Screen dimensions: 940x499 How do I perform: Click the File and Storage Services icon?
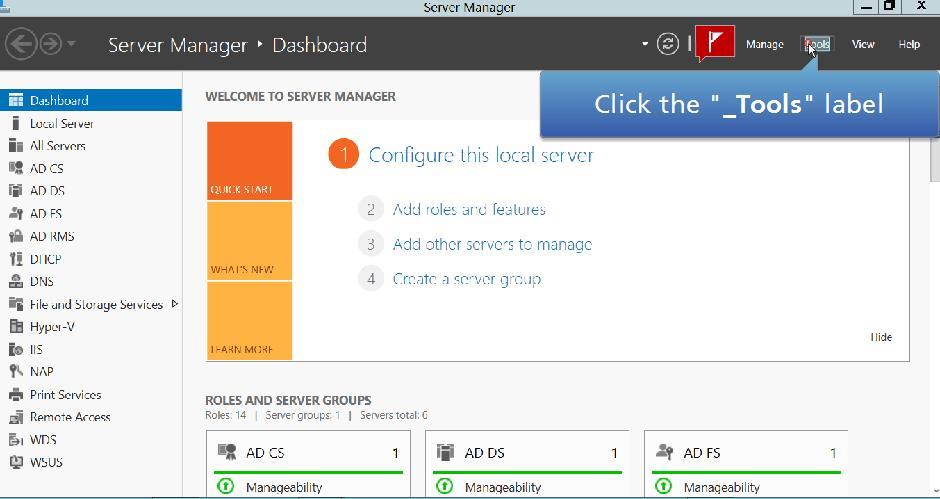coord(16,304)
